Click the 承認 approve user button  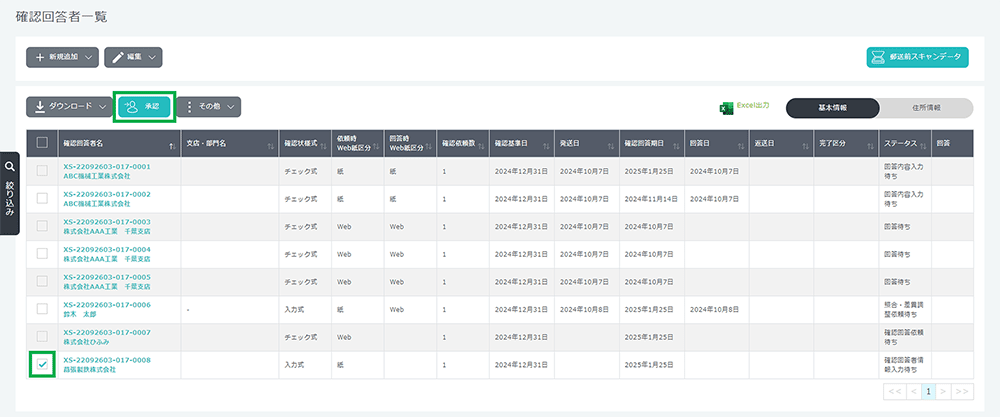coord(144,106)
